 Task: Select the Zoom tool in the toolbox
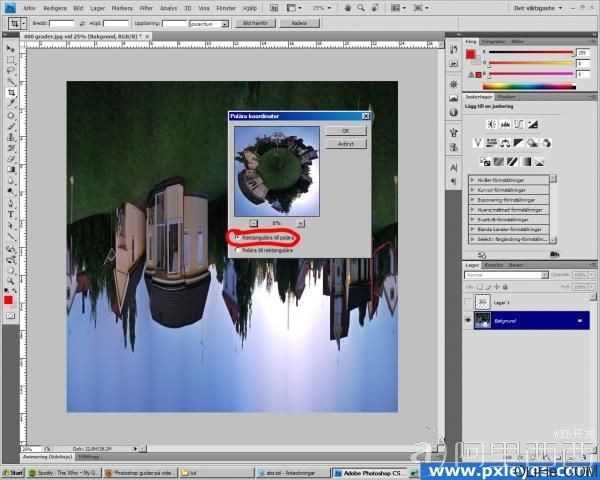pos(11,281)
